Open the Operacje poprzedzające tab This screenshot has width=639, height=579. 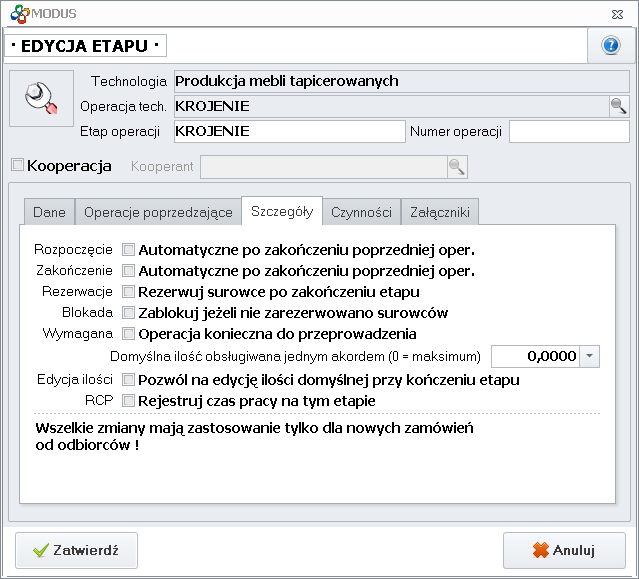(x=158, y=212)
